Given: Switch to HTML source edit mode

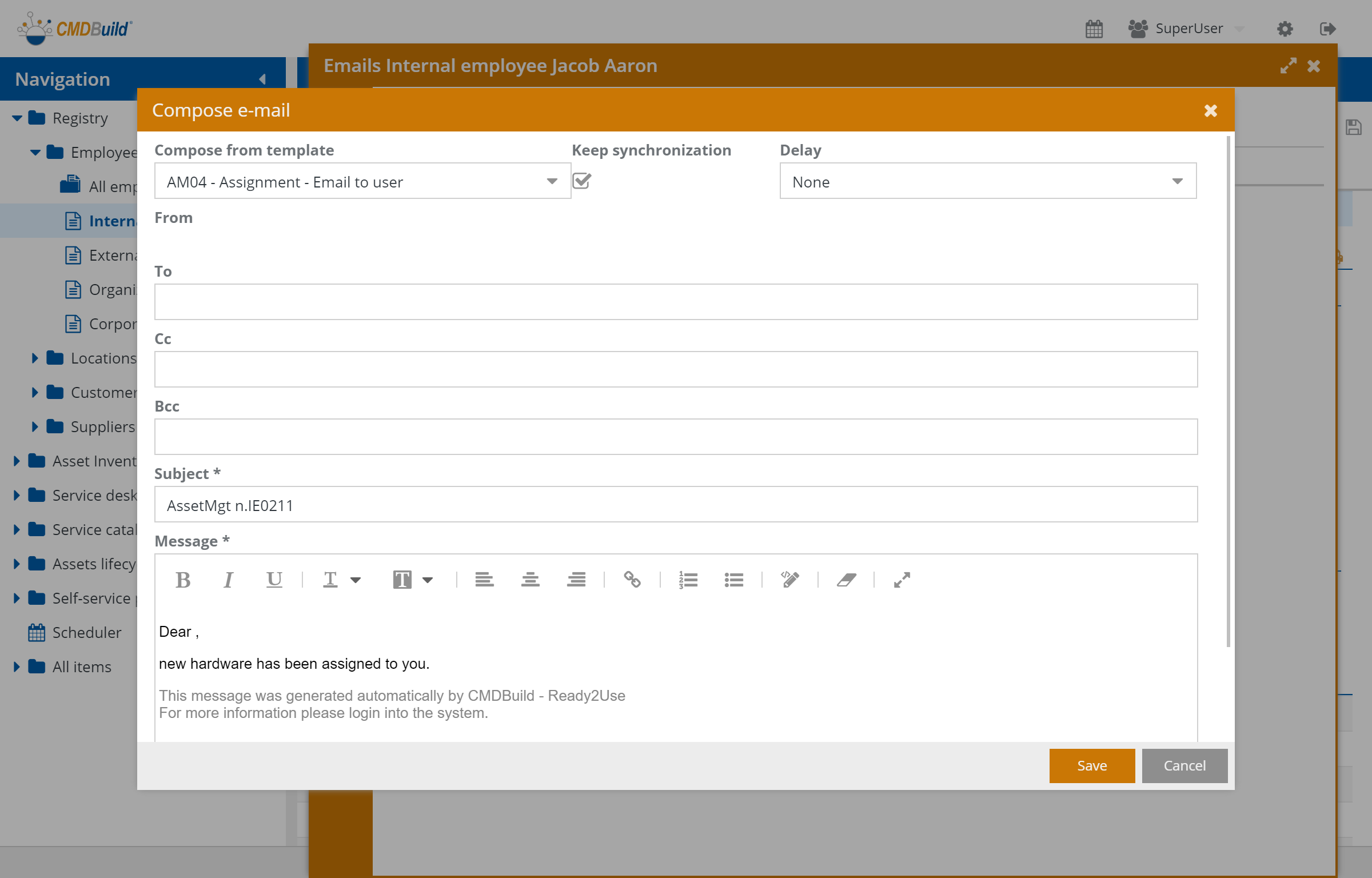Looking at the screenshot, I should click(790, 580).
